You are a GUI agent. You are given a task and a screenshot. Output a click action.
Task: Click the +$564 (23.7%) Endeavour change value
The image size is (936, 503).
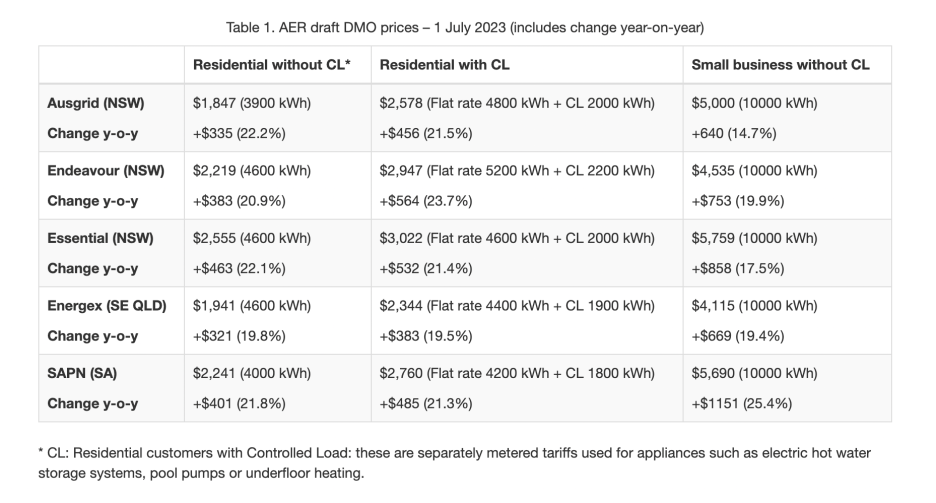tap(426, 200)
